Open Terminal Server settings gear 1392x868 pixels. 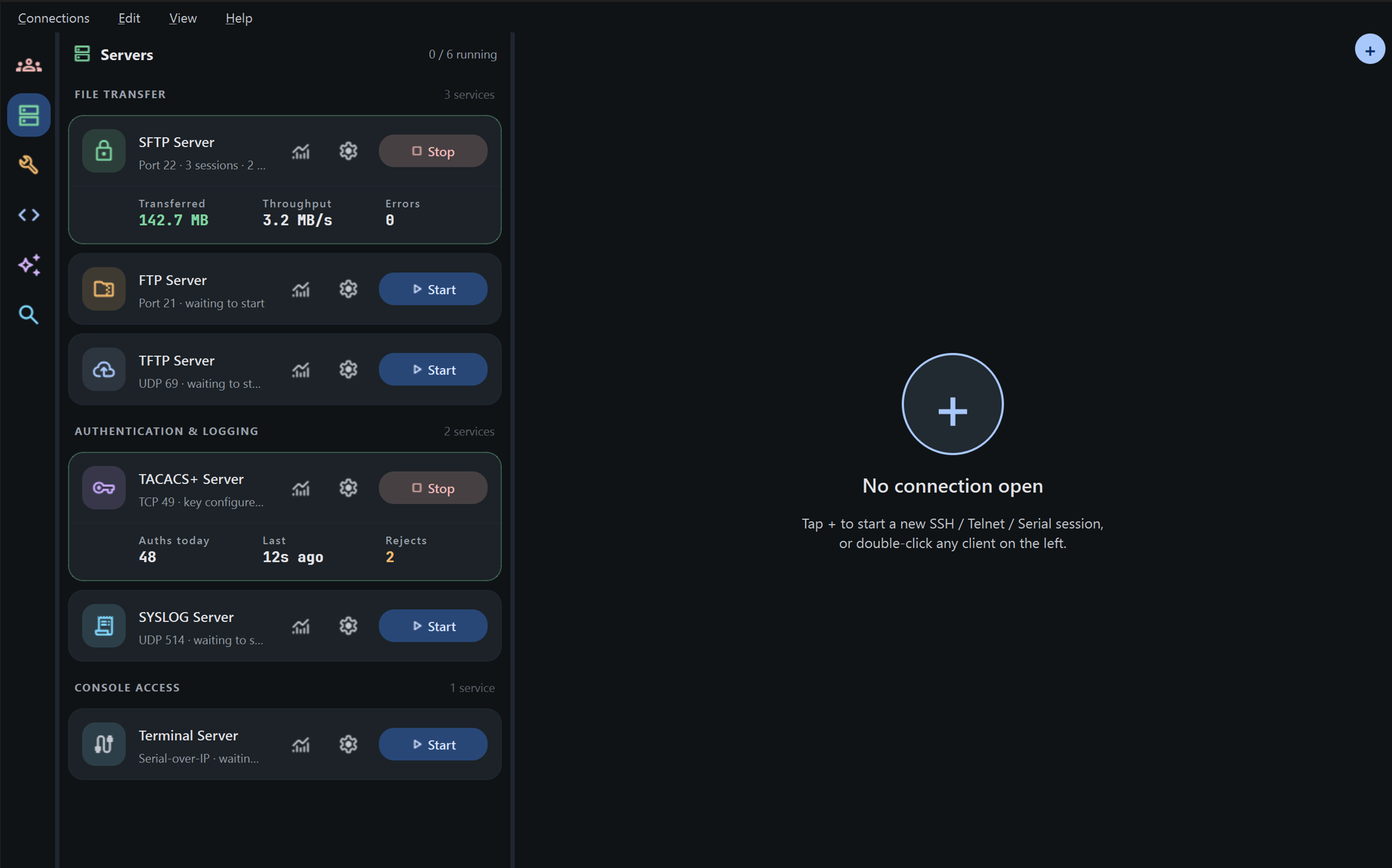coord(348,744)
